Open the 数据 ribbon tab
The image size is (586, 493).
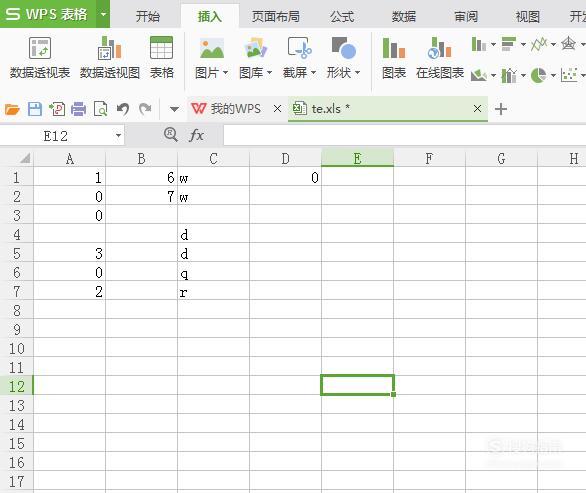click(404, 16)
